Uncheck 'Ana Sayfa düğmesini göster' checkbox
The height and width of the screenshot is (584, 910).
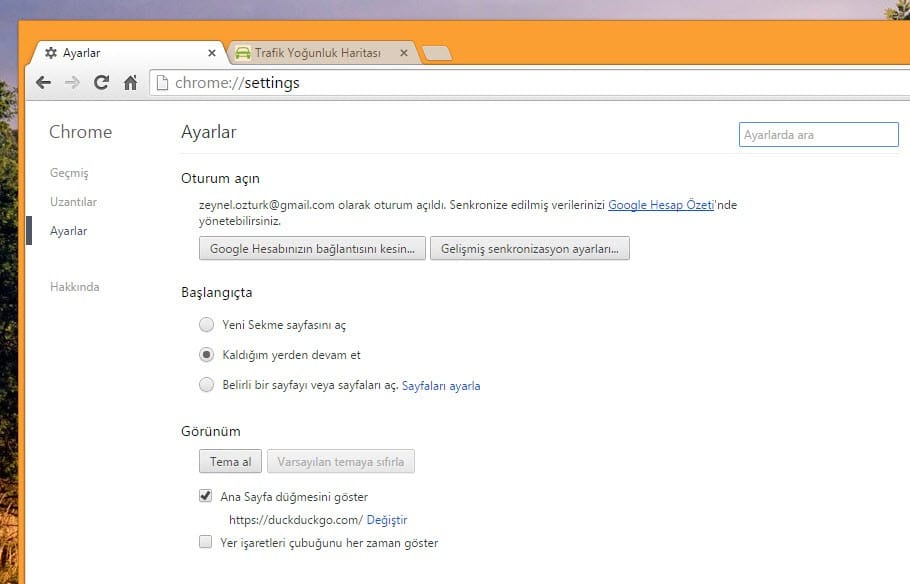click(x=206, y=496)
